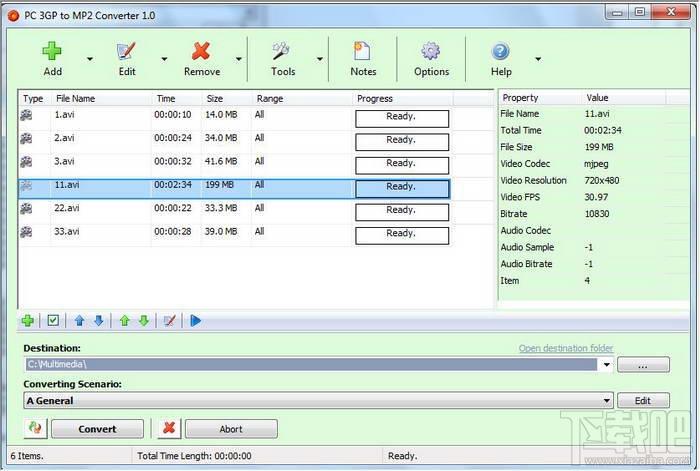Select the 11.avi file name in list

[67, 184]
